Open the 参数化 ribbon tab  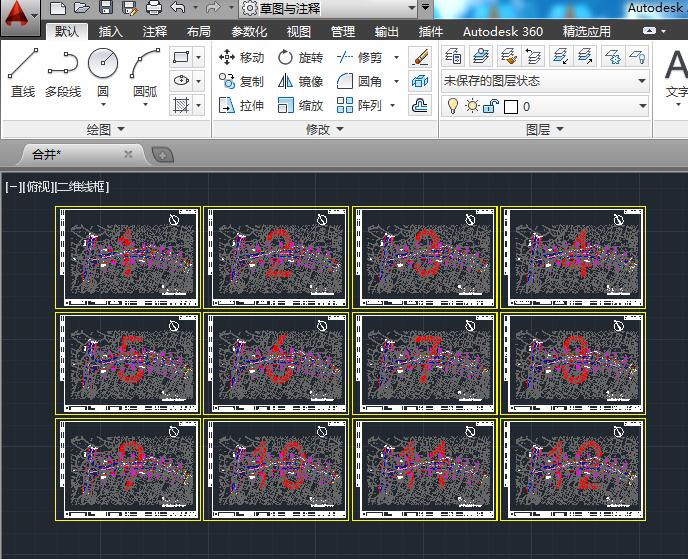click(249, 32)
